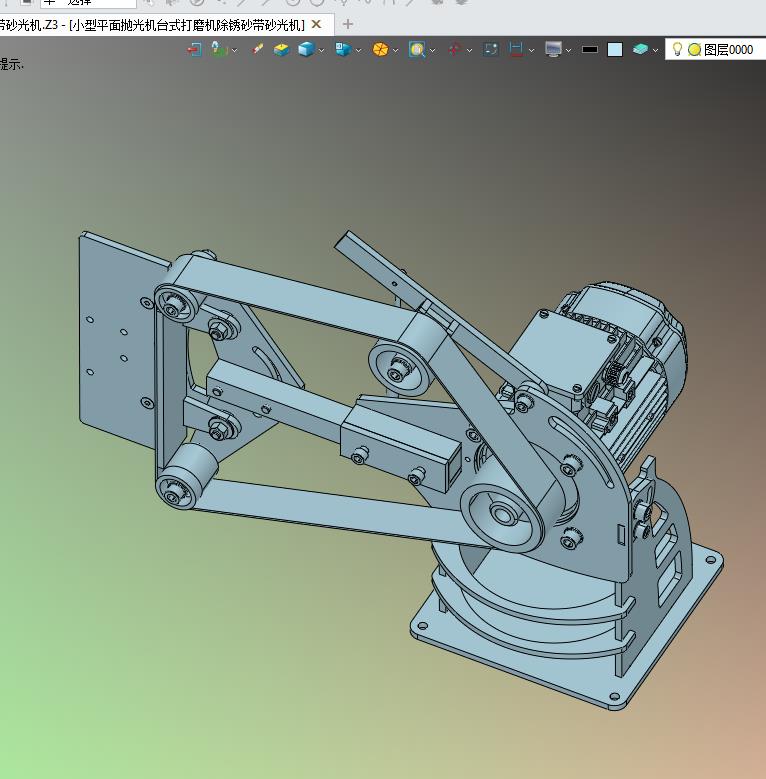Expand shaded cube display mode dropdown
Image resolution: width=766 pixels, height=779 pixels.
pyautogui.click(x=321, y=50)
